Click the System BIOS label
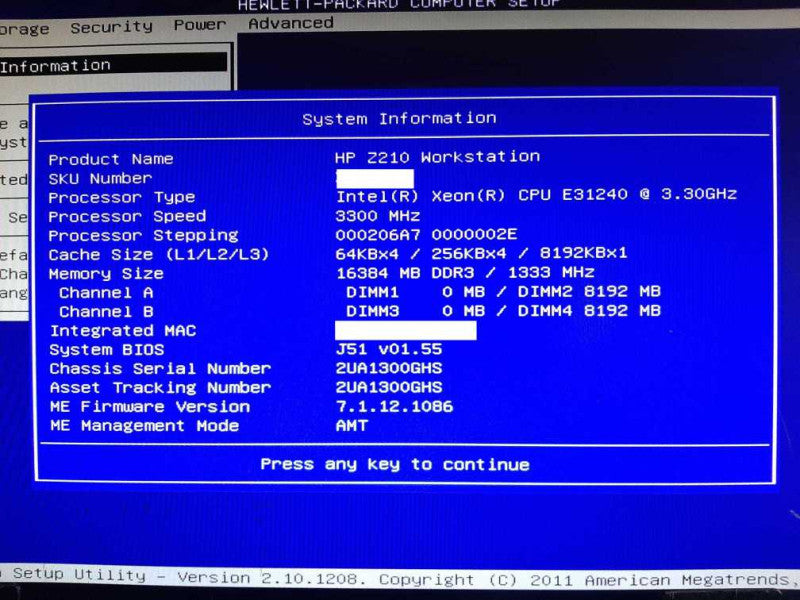The height and width of the screenshot is (600, 800). 107,349
